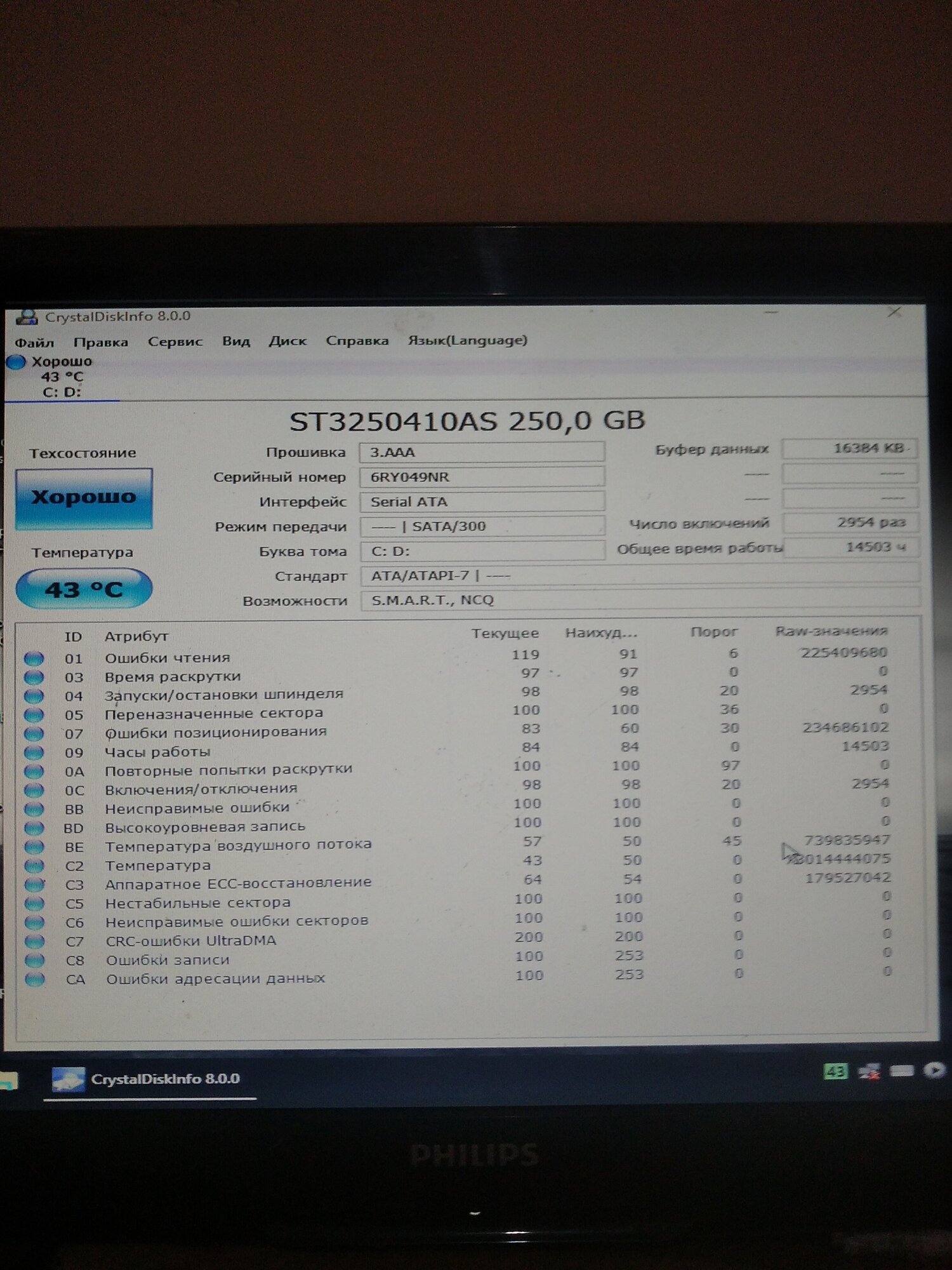Click raw value 234686102

[845, 727]
